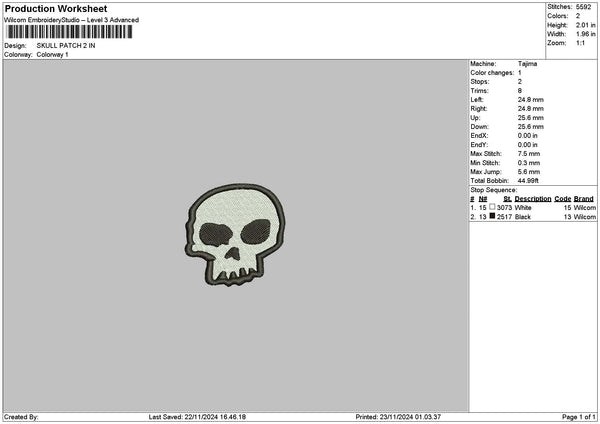Click the Colors value '2'

point(578,16)
